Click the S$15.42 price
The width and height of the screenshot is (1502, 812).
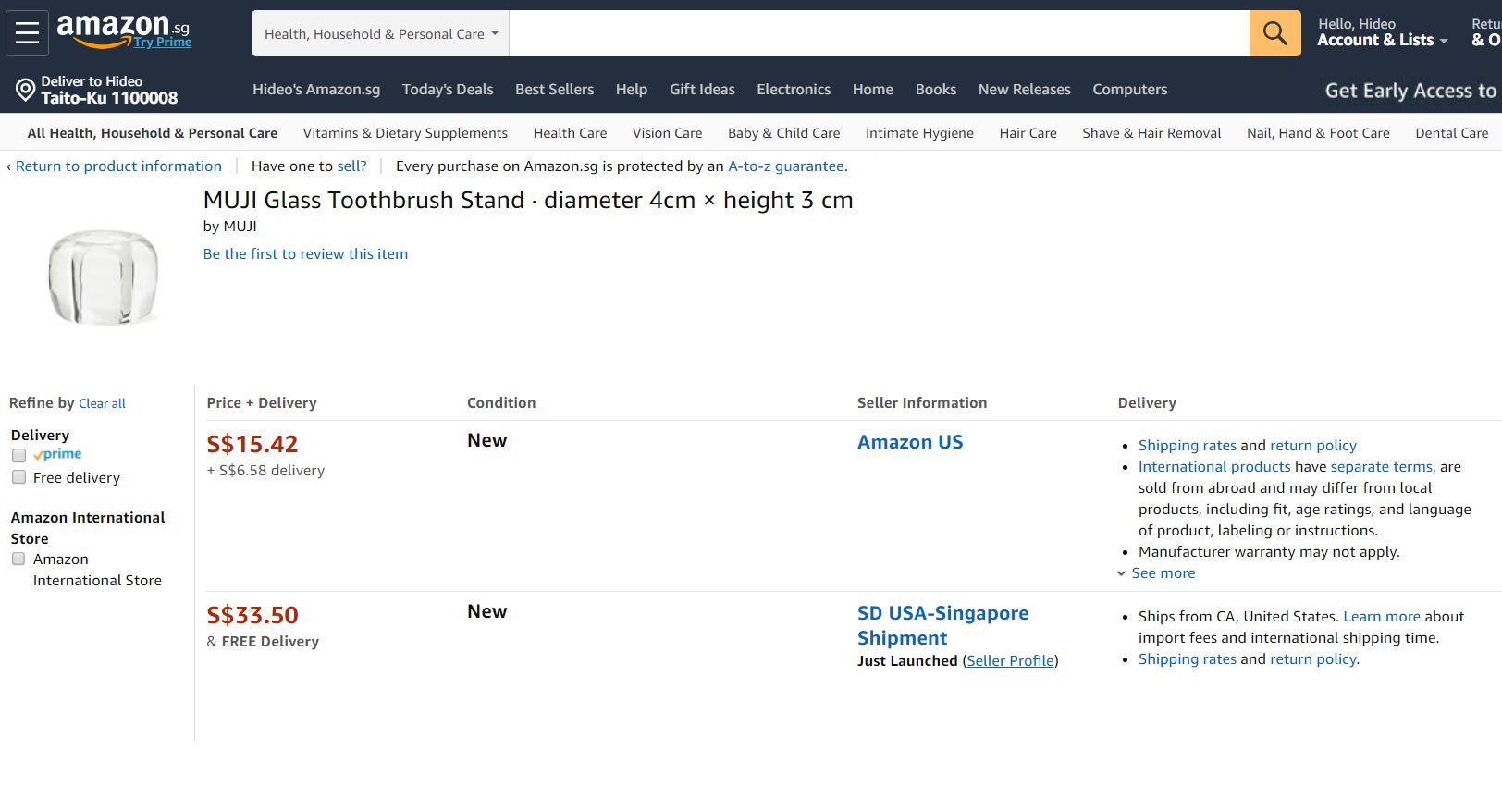pyautogui.click(x=252, y=445)
